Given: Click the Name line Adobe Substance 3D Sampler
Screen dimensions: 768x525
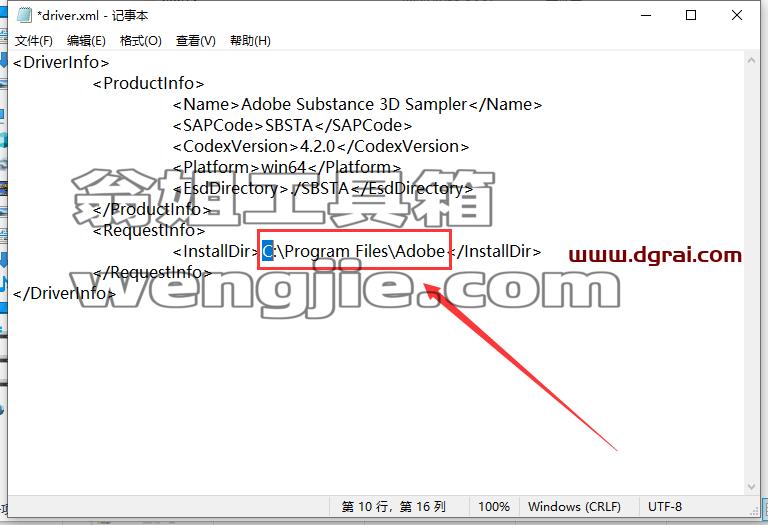Looking at the screenshot, I should [358, 105].
